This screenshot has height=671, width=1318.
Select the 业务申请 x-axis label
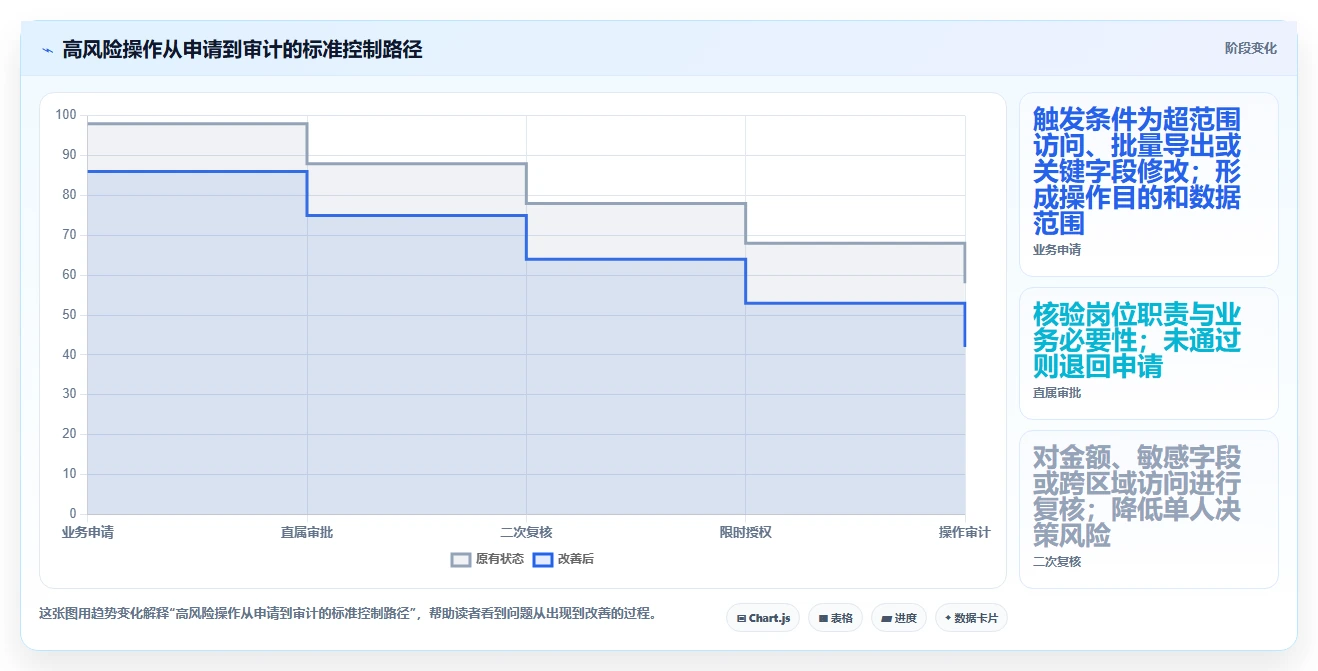click(88, 532)
